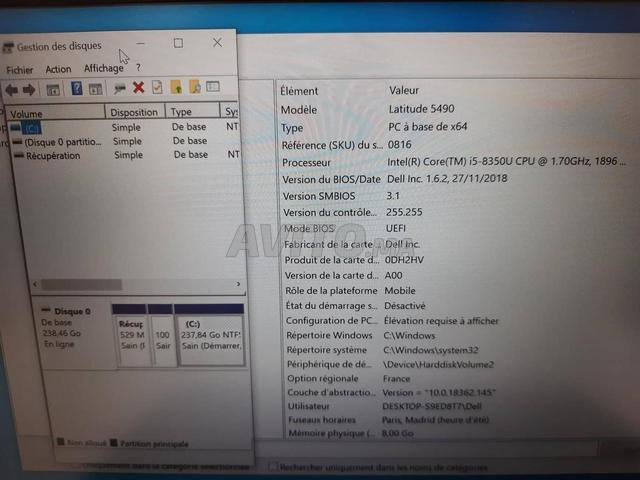
Task: Click the Forward arrow in Disk Management toolbar
Action: tap(29, 90)
